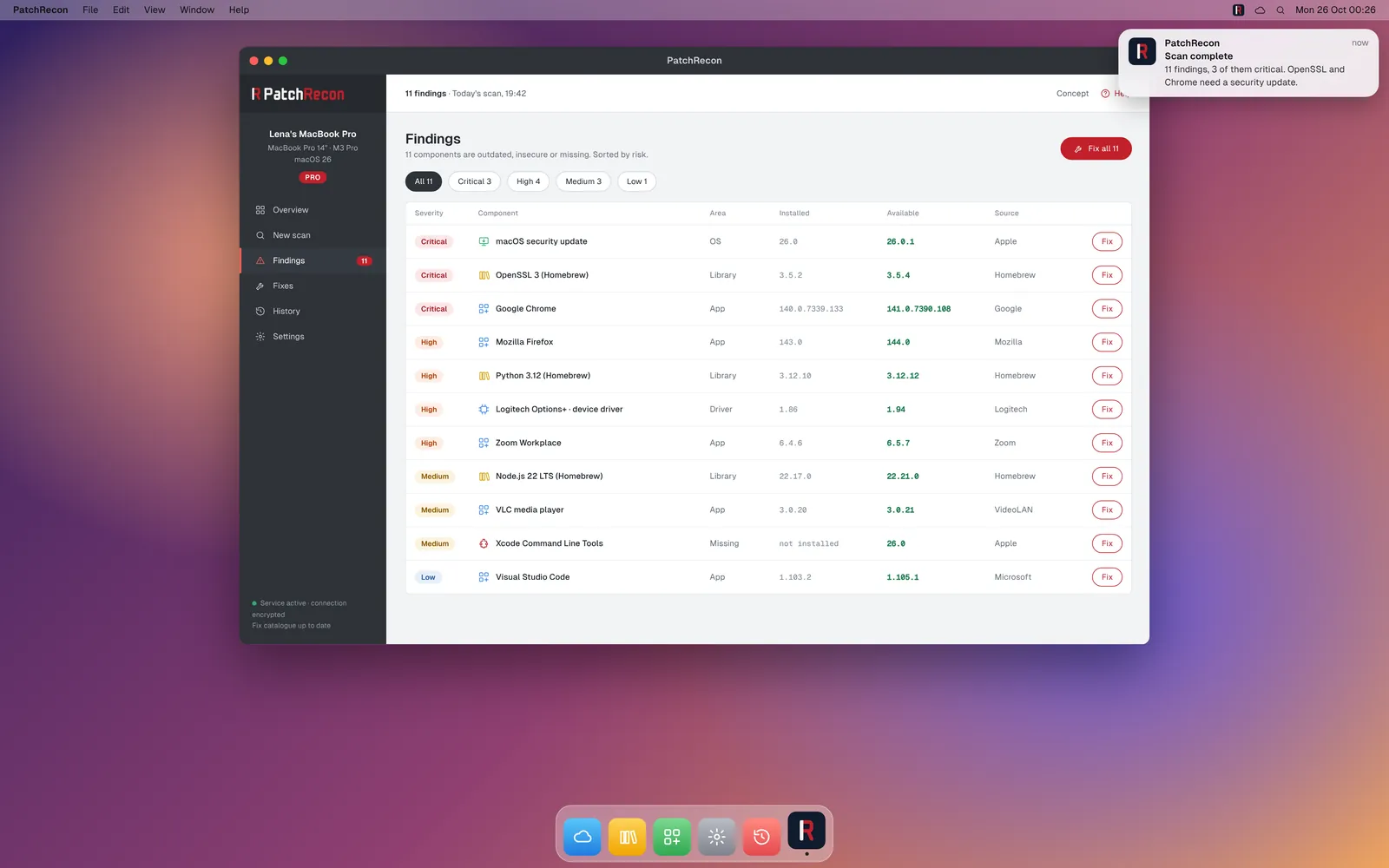Viewport: 1389px width, 868px height.
Task: Open the red history clock dock icon
Action: tap(761, 837)
